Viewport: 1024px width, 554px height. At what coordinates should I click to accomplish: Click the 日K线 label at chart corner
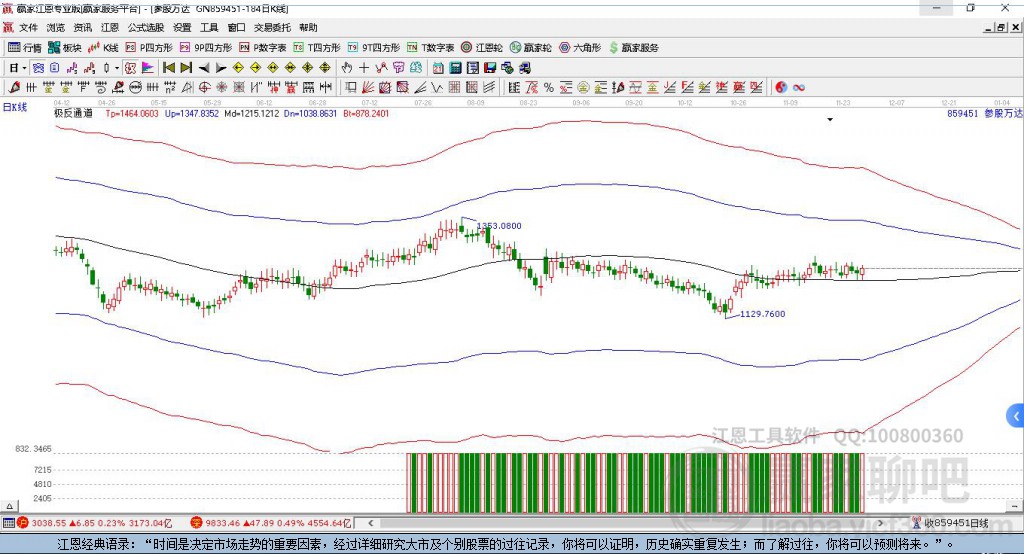(15, 106)
